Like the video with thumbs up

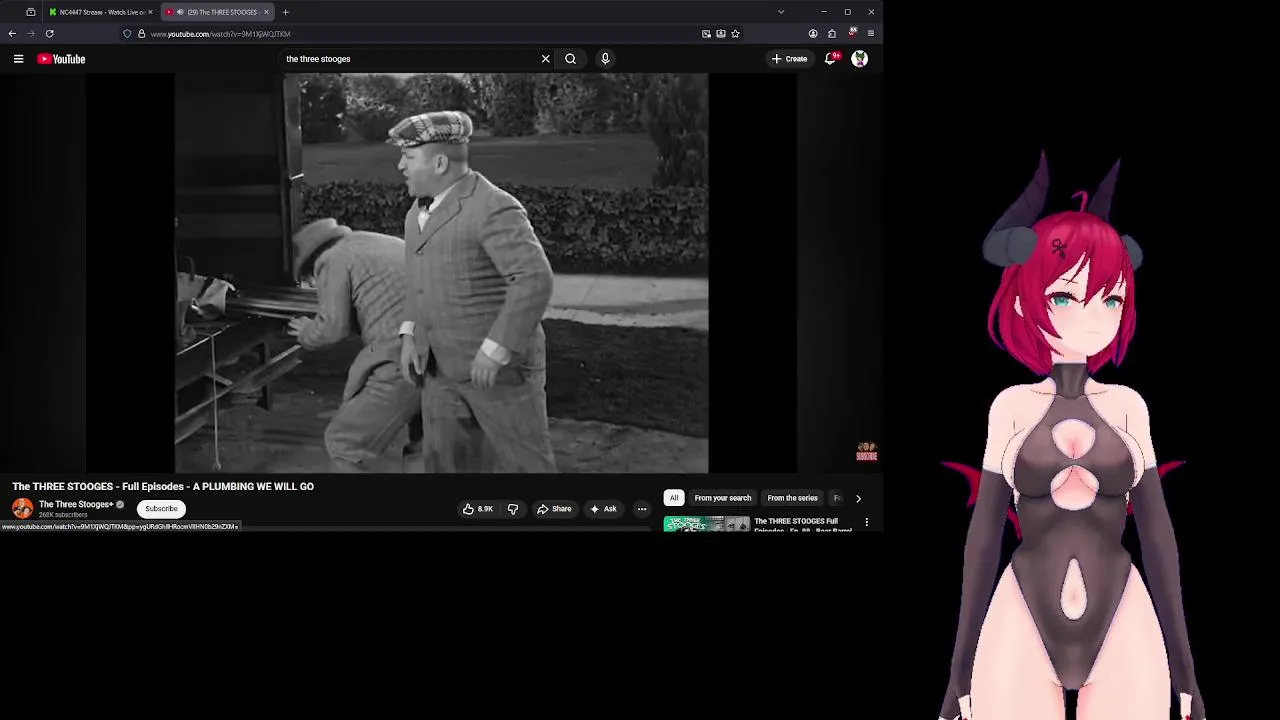(477, 509)
